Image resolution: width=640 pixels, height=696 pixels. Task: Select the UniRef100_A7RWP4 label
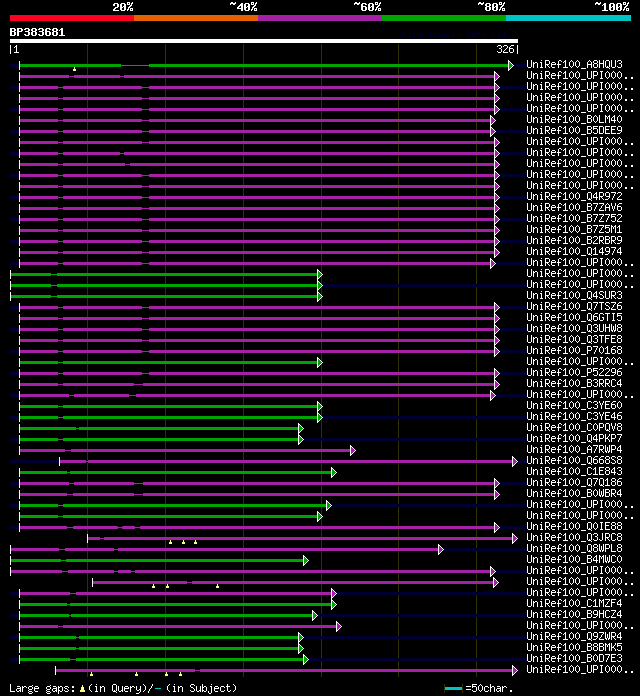(574, 449)
